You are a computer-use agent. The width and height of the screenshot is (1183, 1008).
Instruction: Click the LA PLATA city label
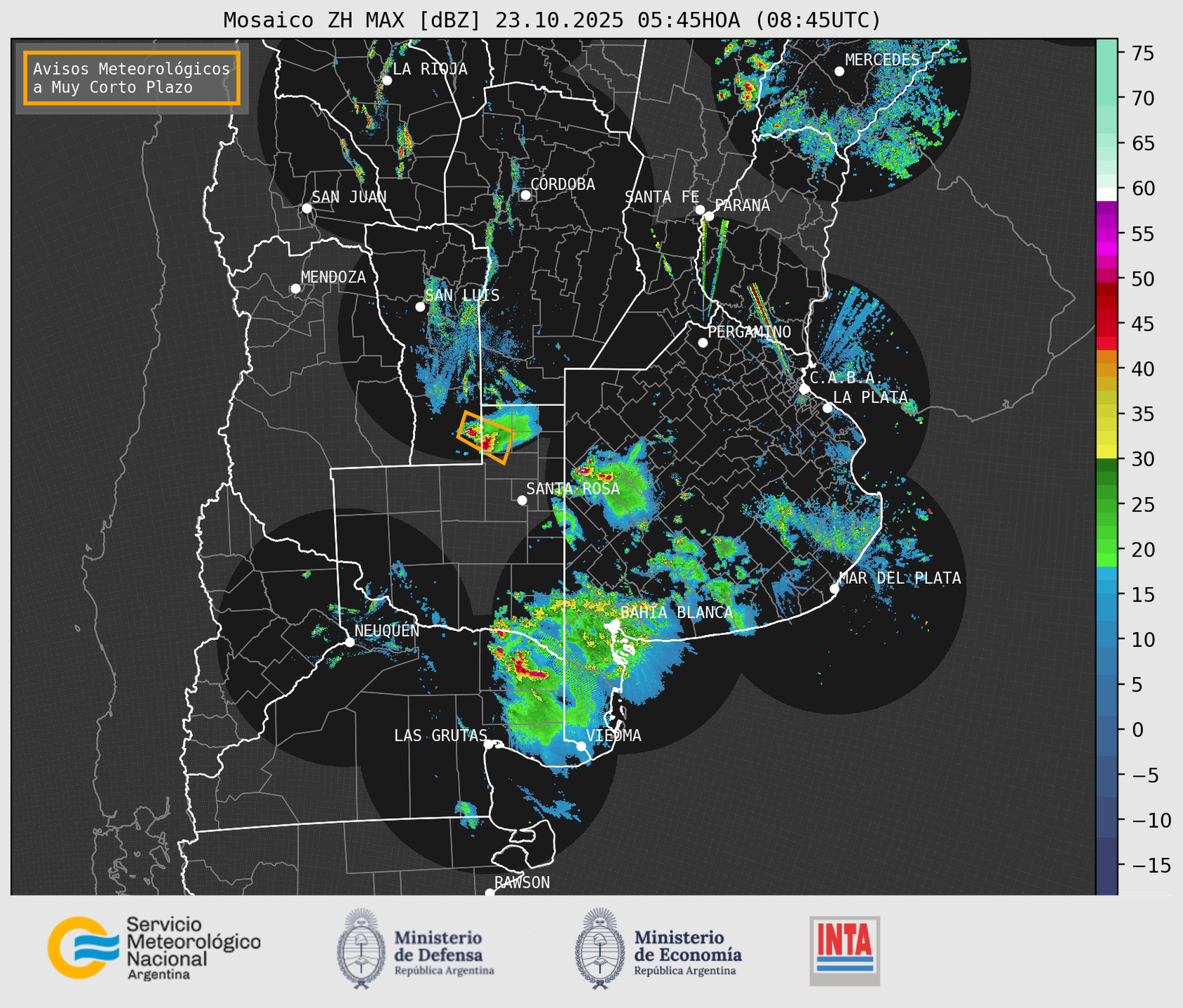click(x=870, y=397)
